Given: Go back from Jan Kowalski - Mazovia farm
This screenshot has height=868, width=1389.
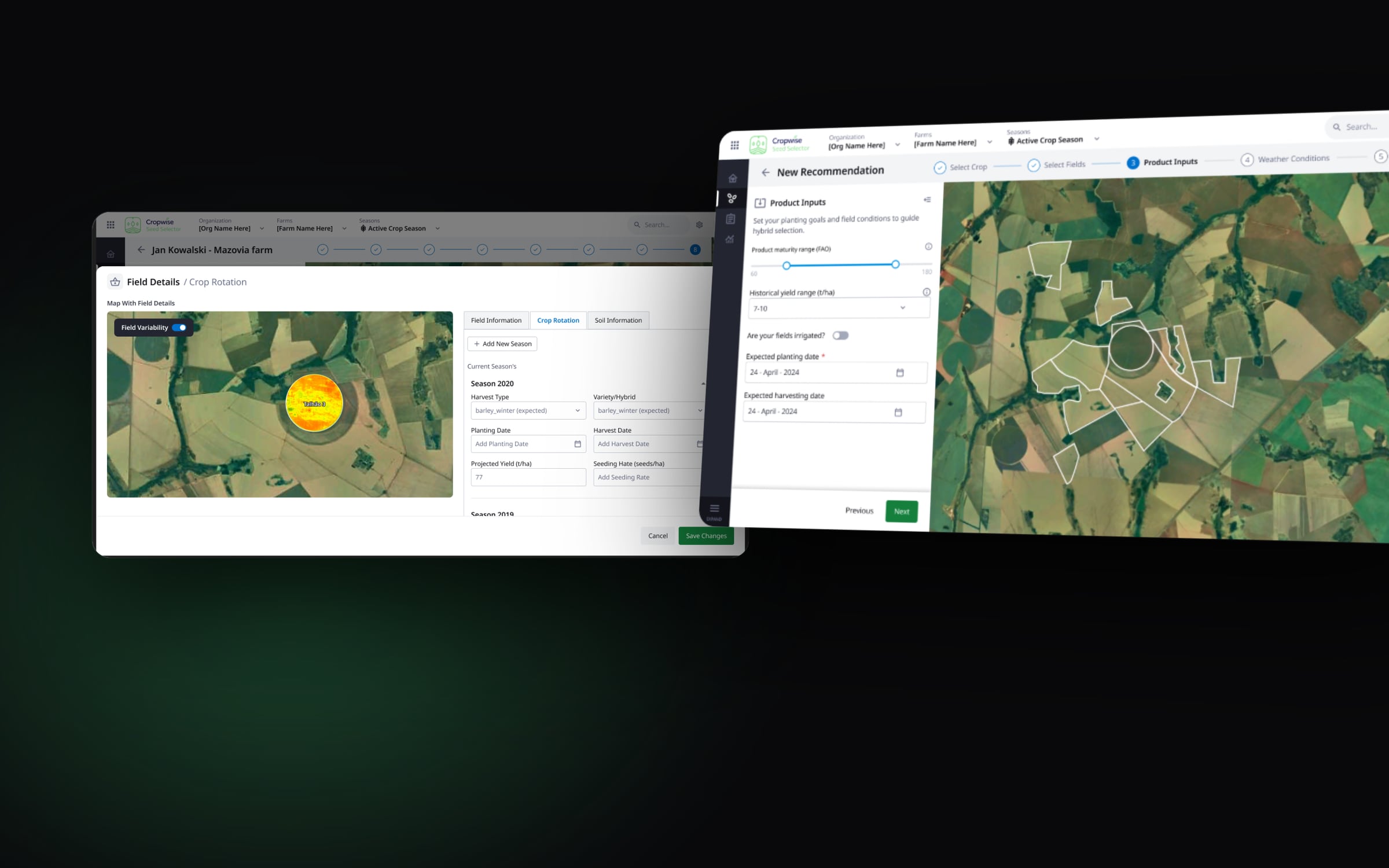Looking at the screenshot, I should click(141, 250).
